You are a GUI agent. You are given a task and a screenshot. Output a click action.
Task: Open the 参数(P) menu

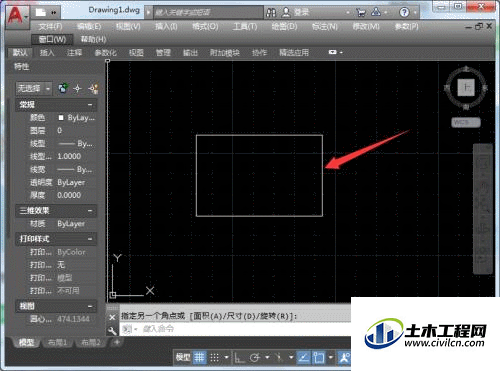click(406, 26)
